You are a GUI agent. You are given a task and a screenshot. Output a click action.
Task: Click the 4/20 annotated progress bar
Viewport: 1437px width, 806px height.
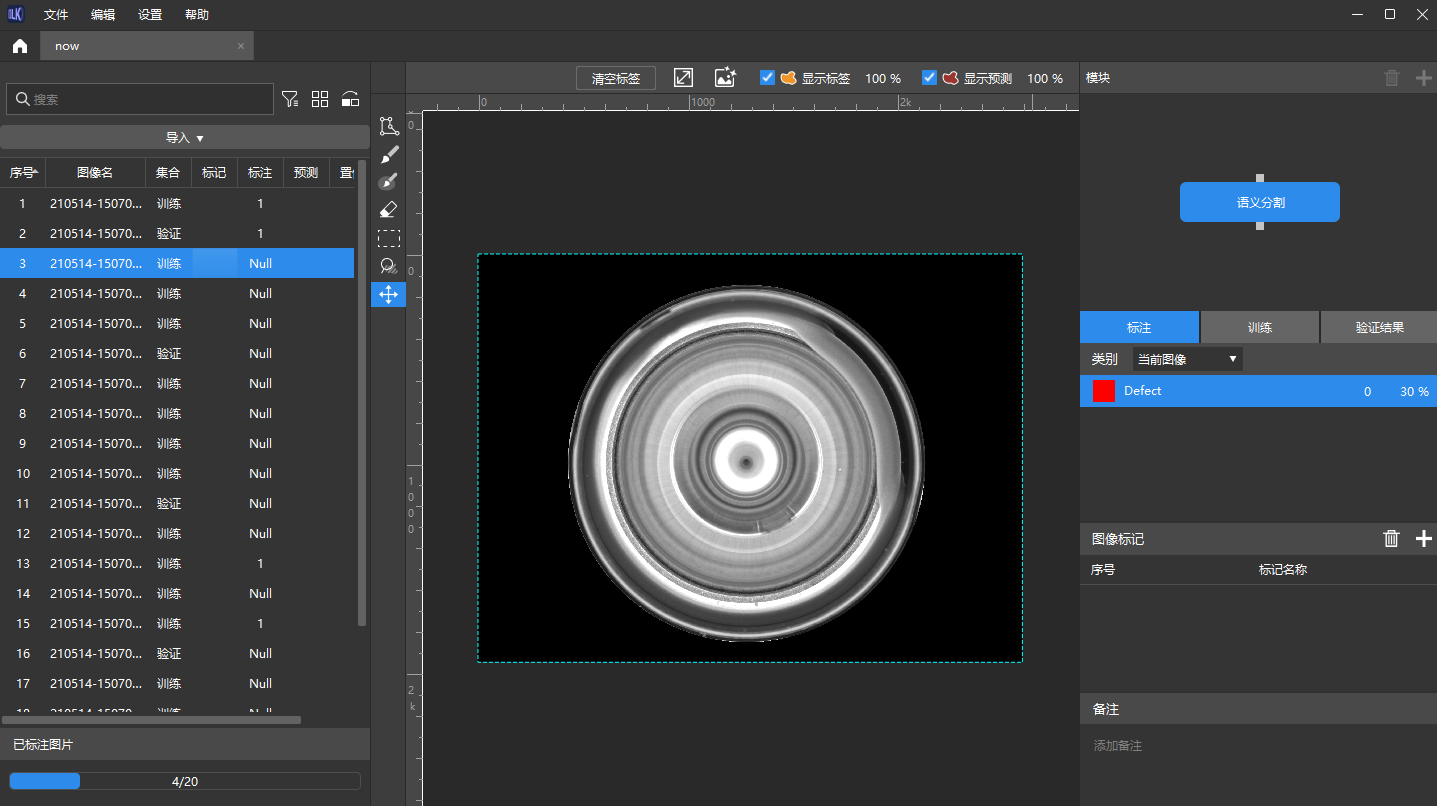click(185, 781)
